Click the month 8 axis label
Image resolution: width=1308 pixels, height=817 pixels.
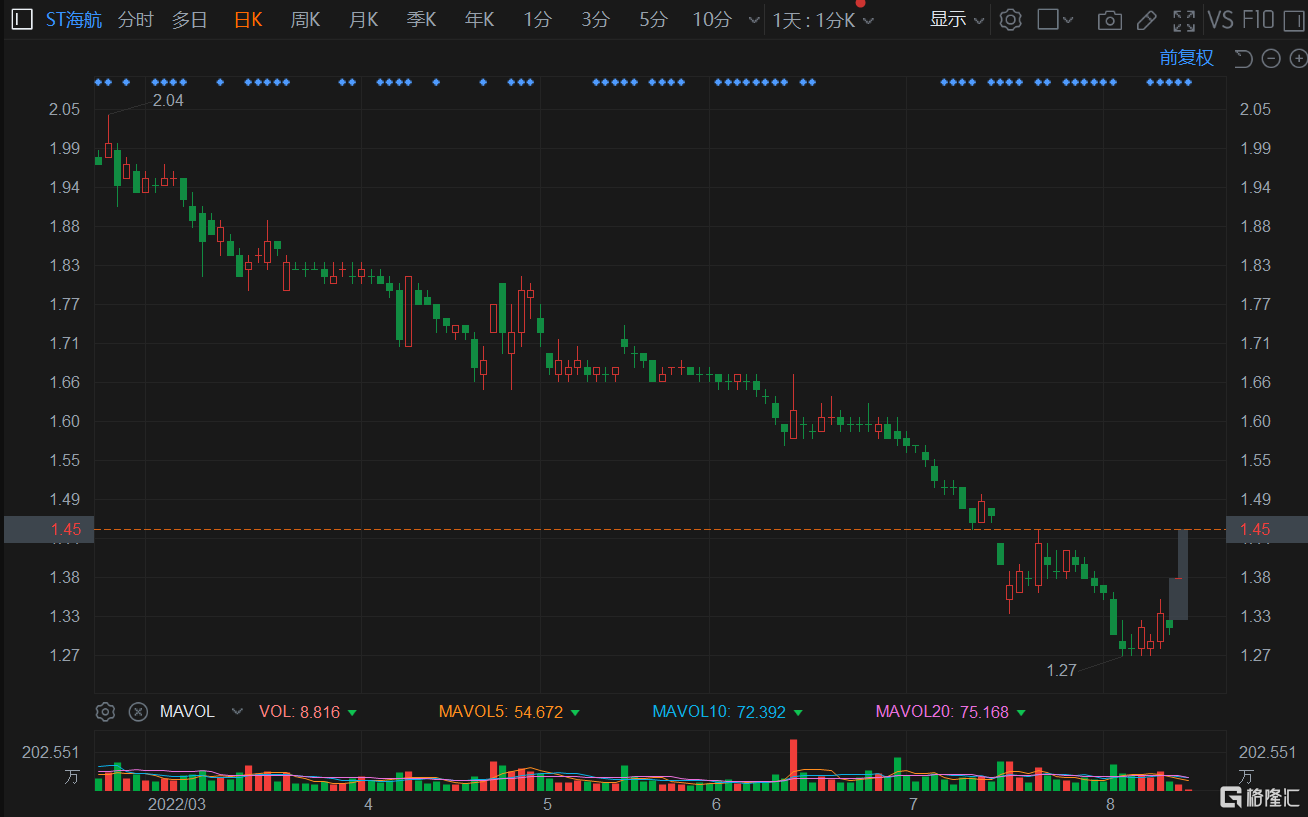[x=1110, y=804]
